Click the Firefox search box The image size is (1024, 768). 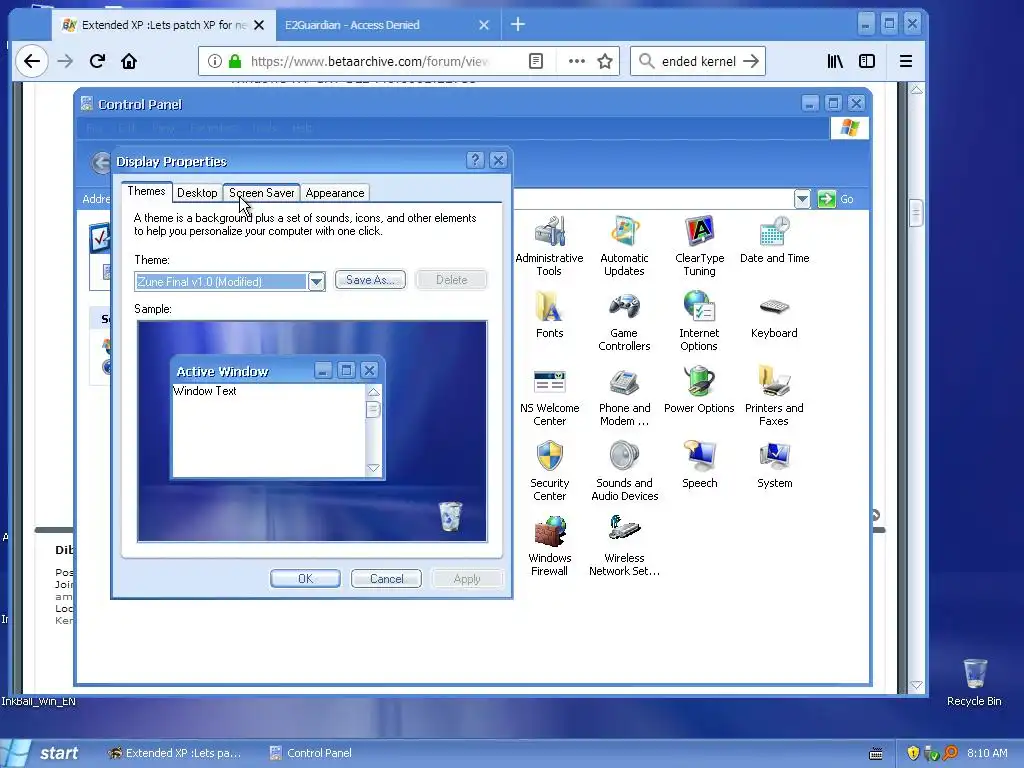pyautogui.click(x=699, y=61)
